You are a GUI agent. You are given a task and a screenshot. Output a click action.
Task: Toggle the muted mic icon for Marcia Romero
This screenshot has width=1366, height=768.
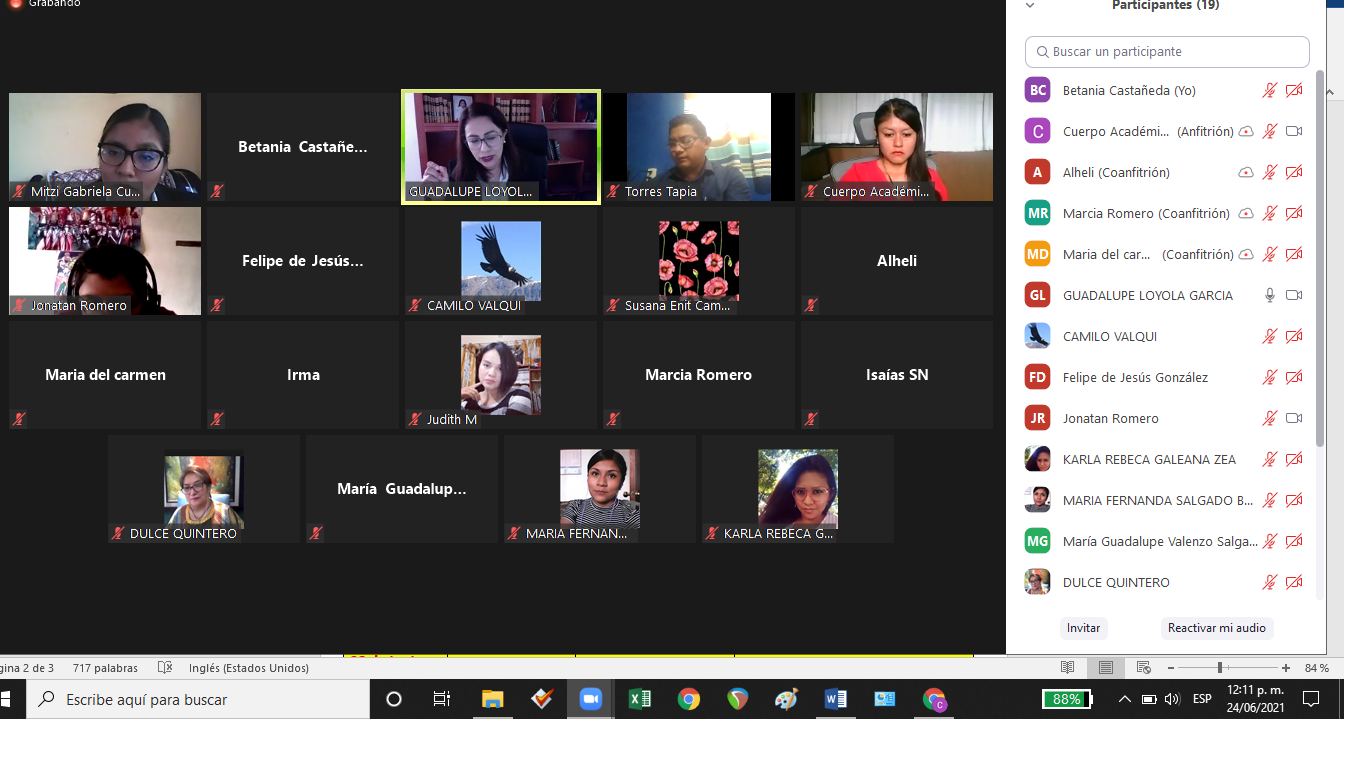click(1270, 214)
